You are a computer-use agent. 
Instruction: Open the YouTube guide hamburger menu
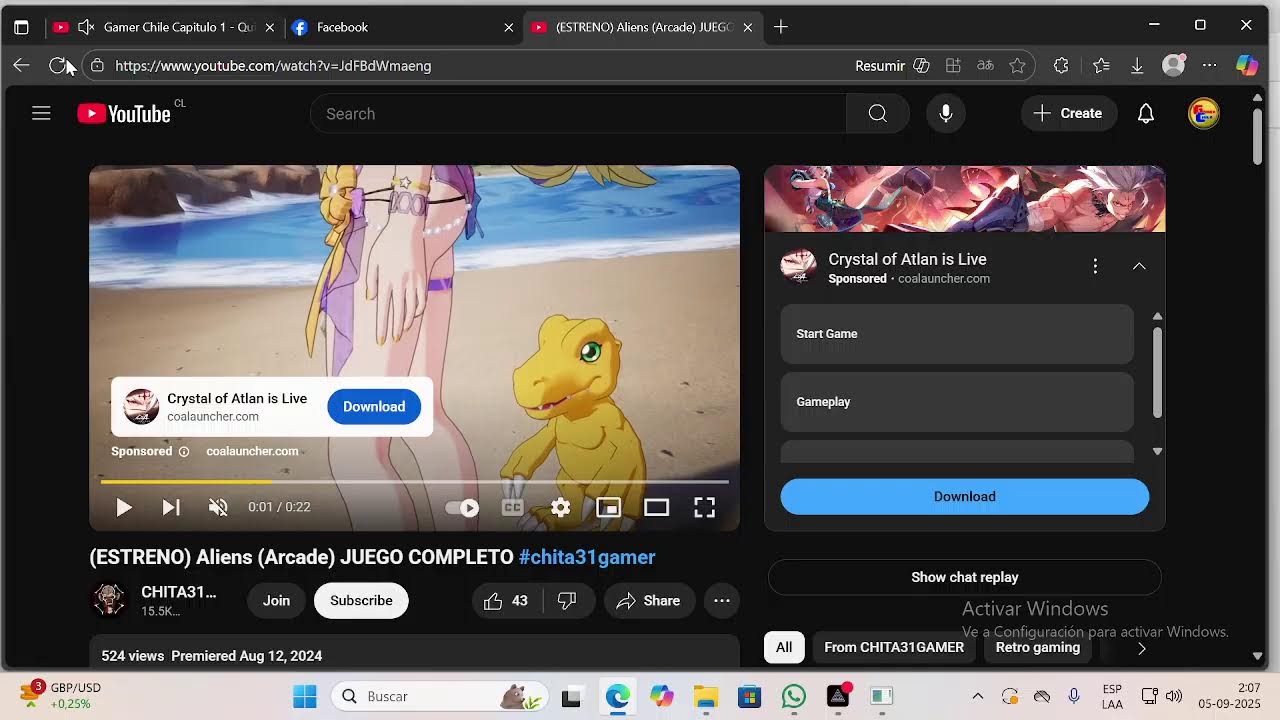(x=41, y=114)
